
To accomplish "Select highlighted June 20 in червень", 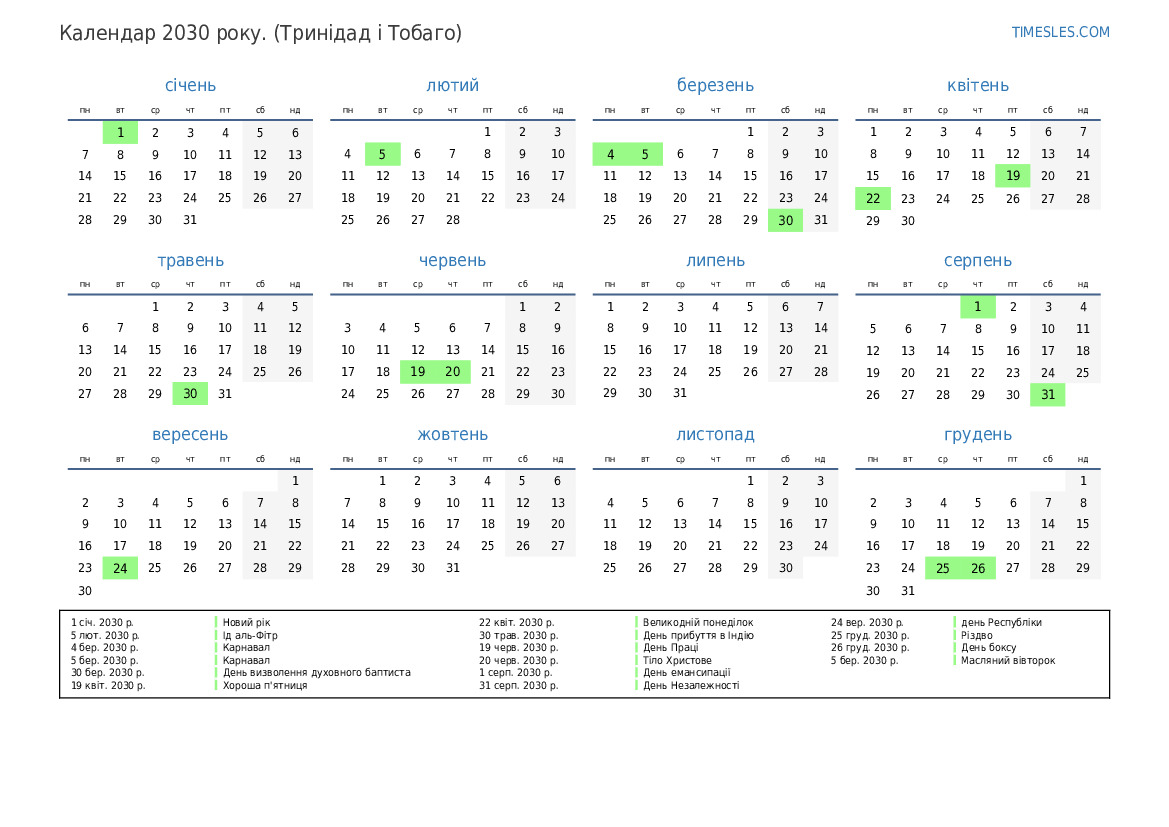I will (x=452, y=372).
